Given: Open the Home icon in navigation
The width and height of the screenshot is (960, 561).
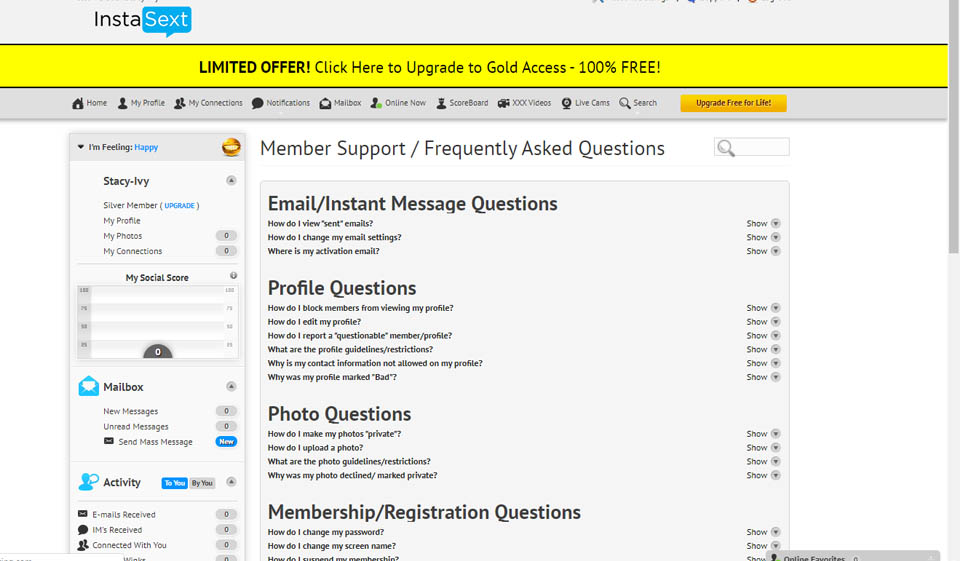Looking at the screenshot, I should tap(78, 104).
